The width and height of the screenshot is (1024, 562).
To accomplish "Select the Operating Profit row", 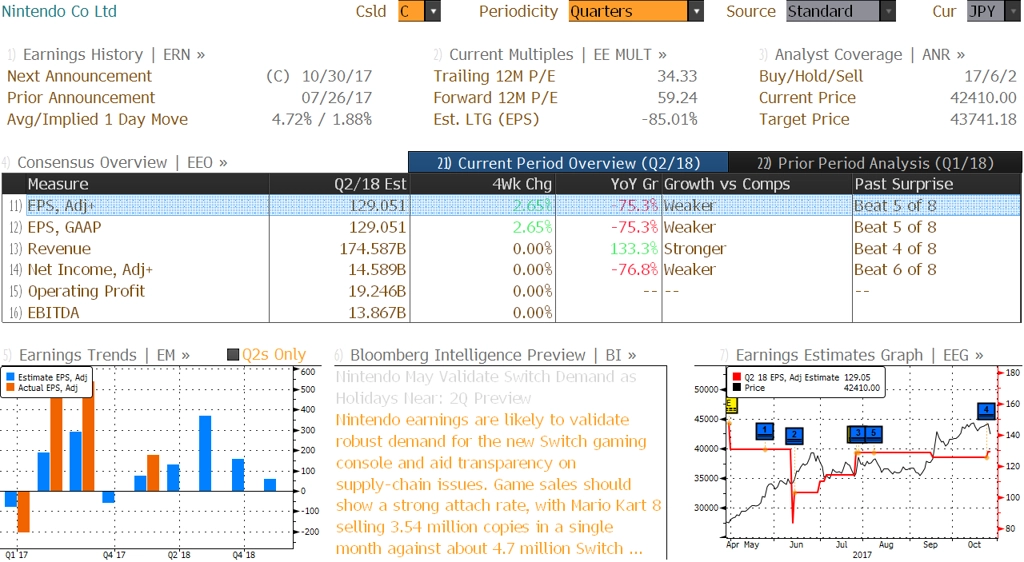I will click(x=511, y=291).
